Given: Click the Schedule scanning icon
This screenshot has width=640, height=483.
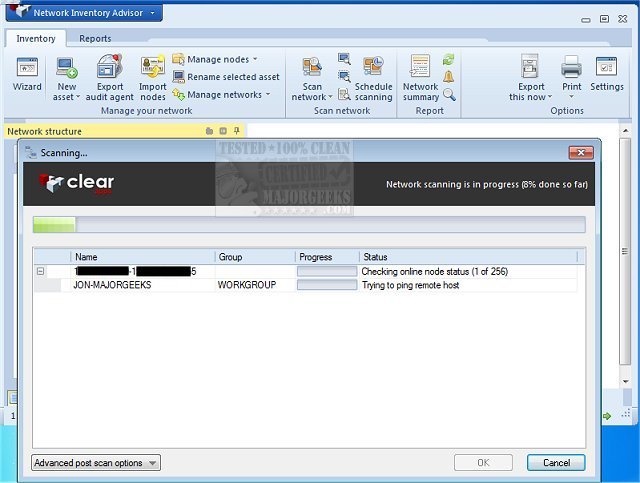Looking at the screenshot, I should pyautogui.click(x=373, y=67).
